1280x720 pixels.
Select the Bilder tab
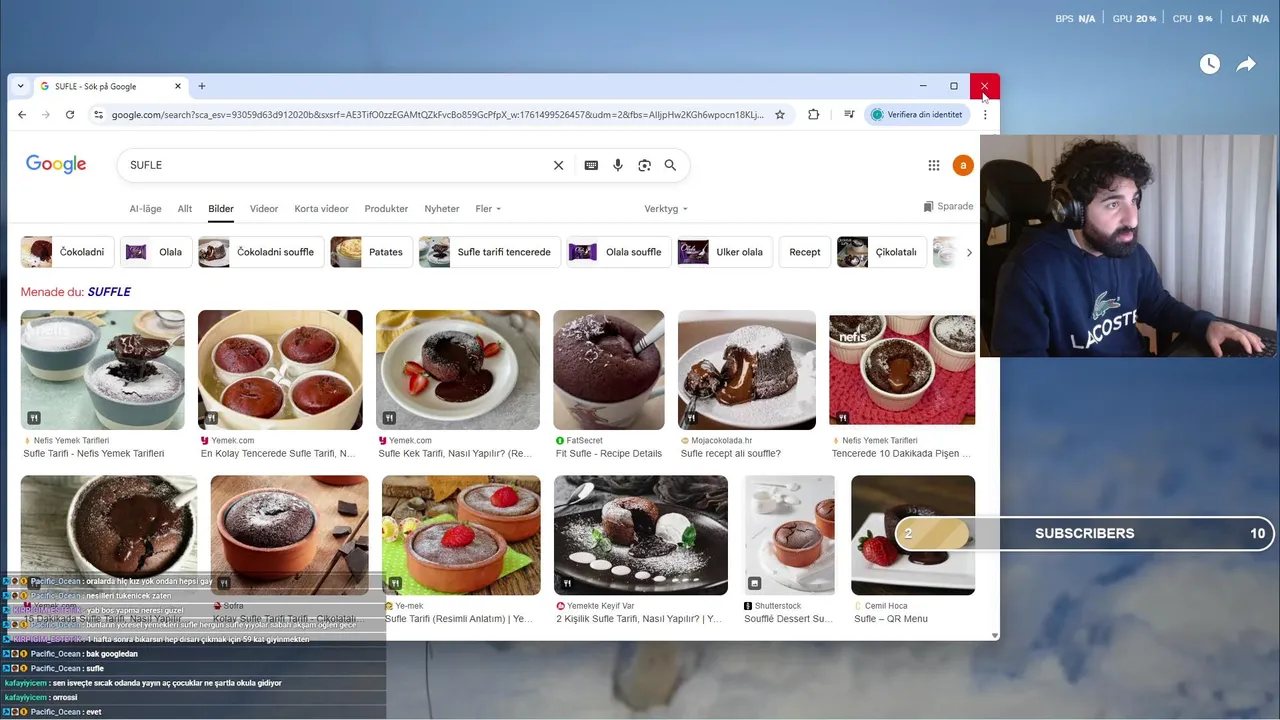[221, 209]
